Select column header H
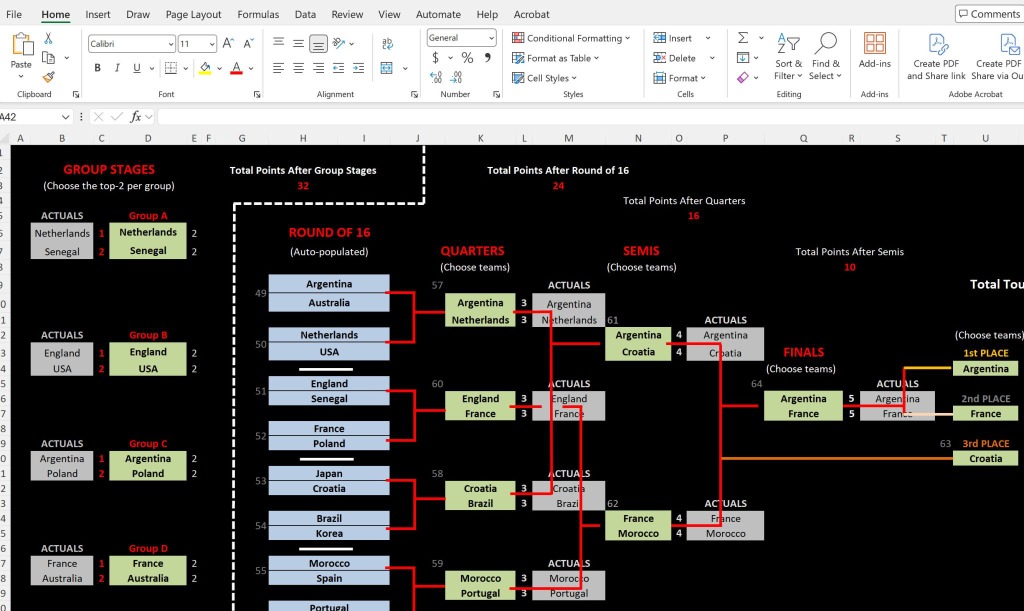Image resolution: width=1024 pixels, height=611 pixels. 303,138
